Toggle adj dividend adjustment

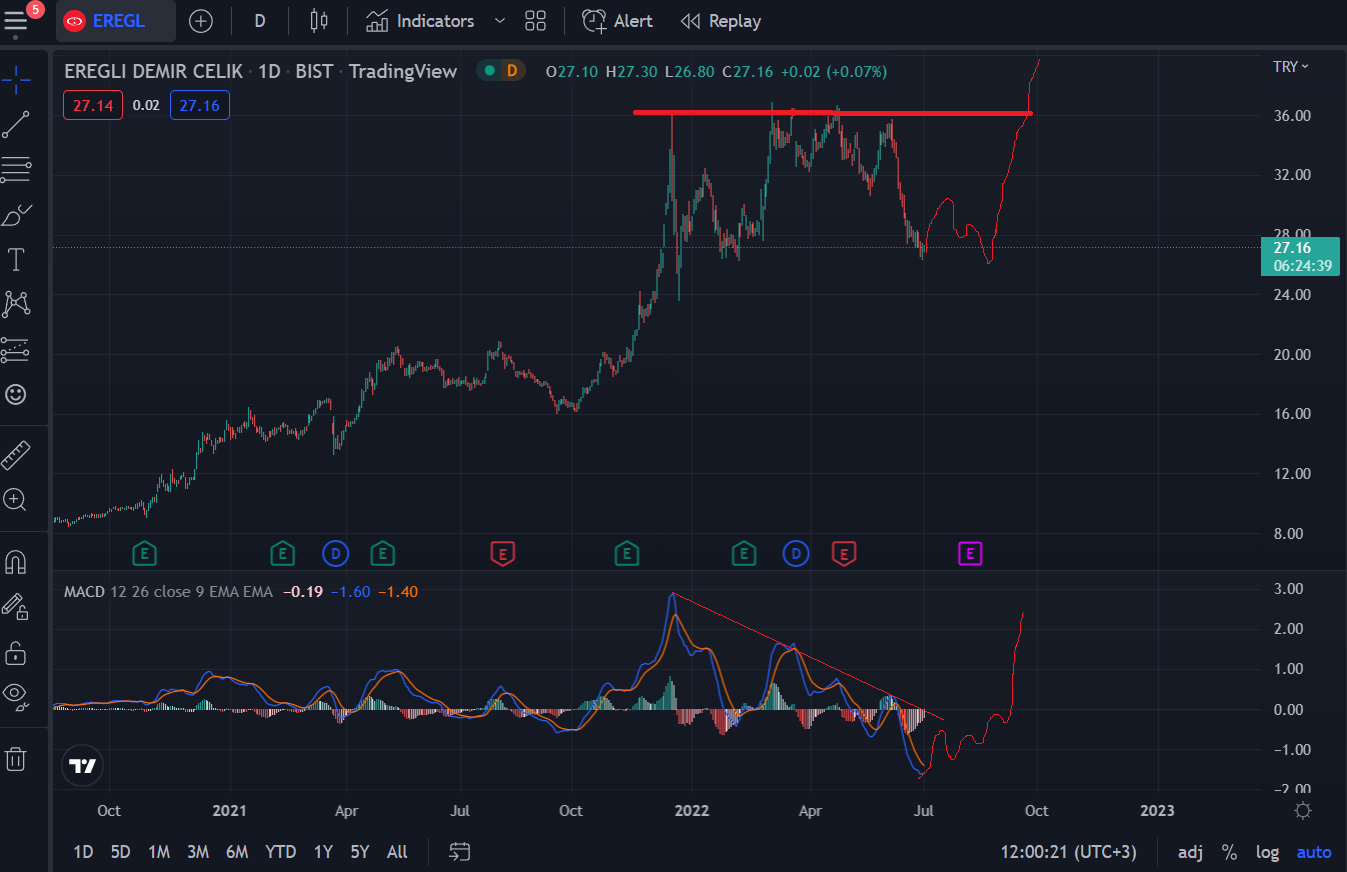click(x=1190, y=852)
